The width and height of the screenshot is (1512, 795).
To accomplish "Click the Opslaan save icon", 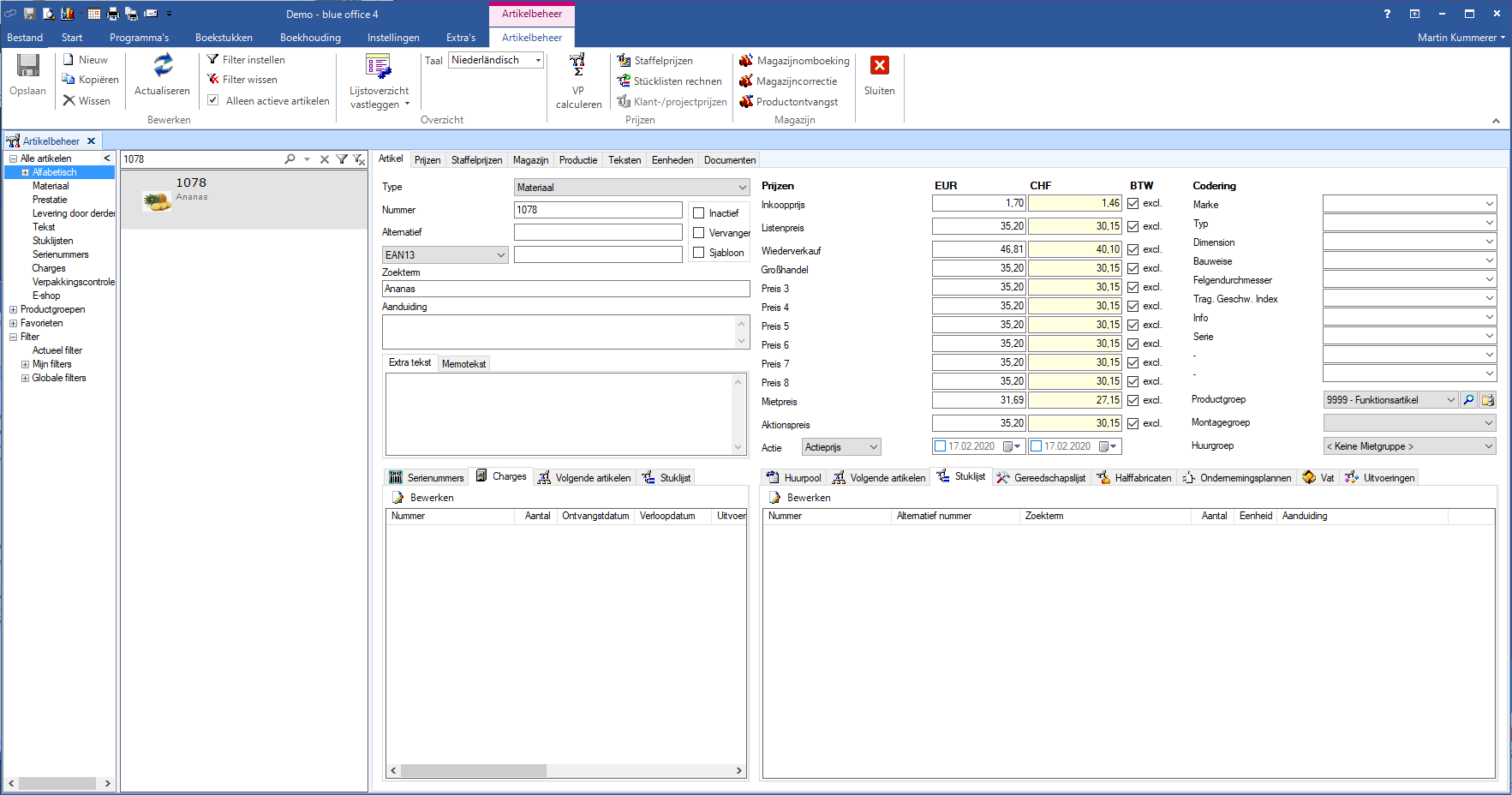I will [x=28, y=67].
